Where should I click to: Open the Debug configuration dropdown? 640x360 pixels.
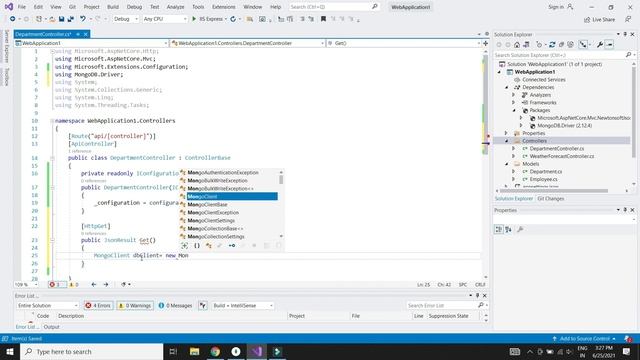[125, 19]
